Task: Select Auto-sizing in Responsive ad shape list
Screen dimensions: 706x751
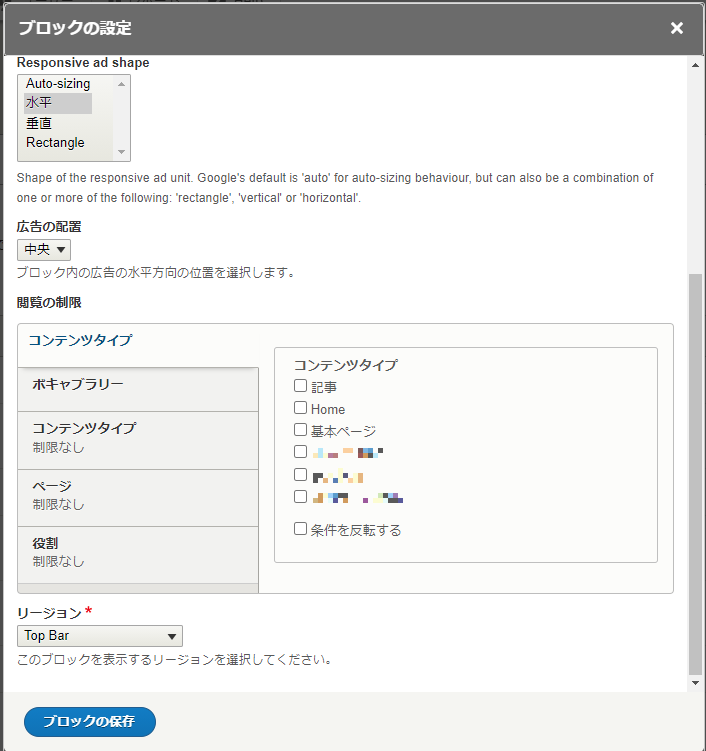Action: [x=58, y=83]
